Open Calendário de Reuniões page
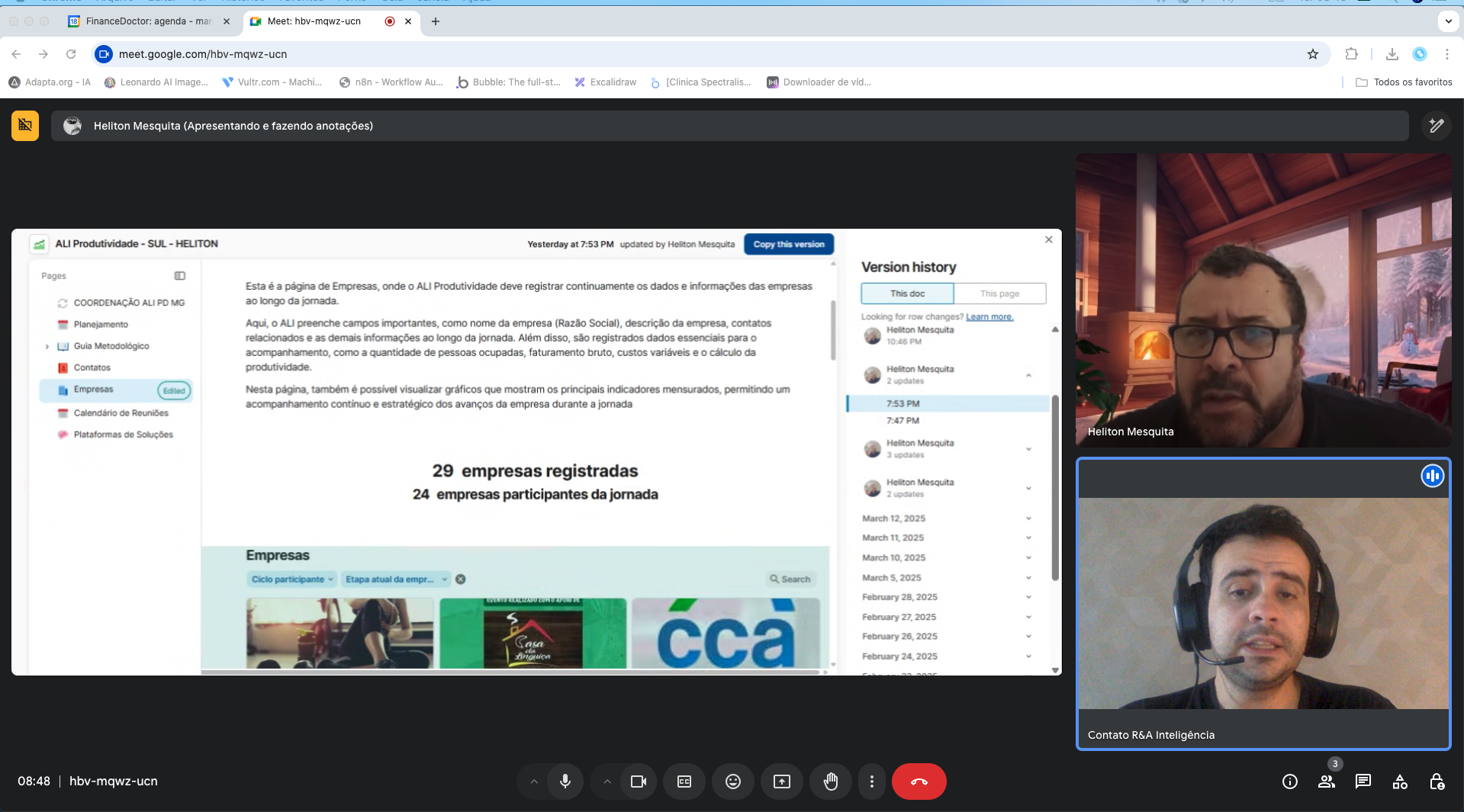Image resolution: width=1464 pixels, height=812 pixels. click(x=121, y=413)
